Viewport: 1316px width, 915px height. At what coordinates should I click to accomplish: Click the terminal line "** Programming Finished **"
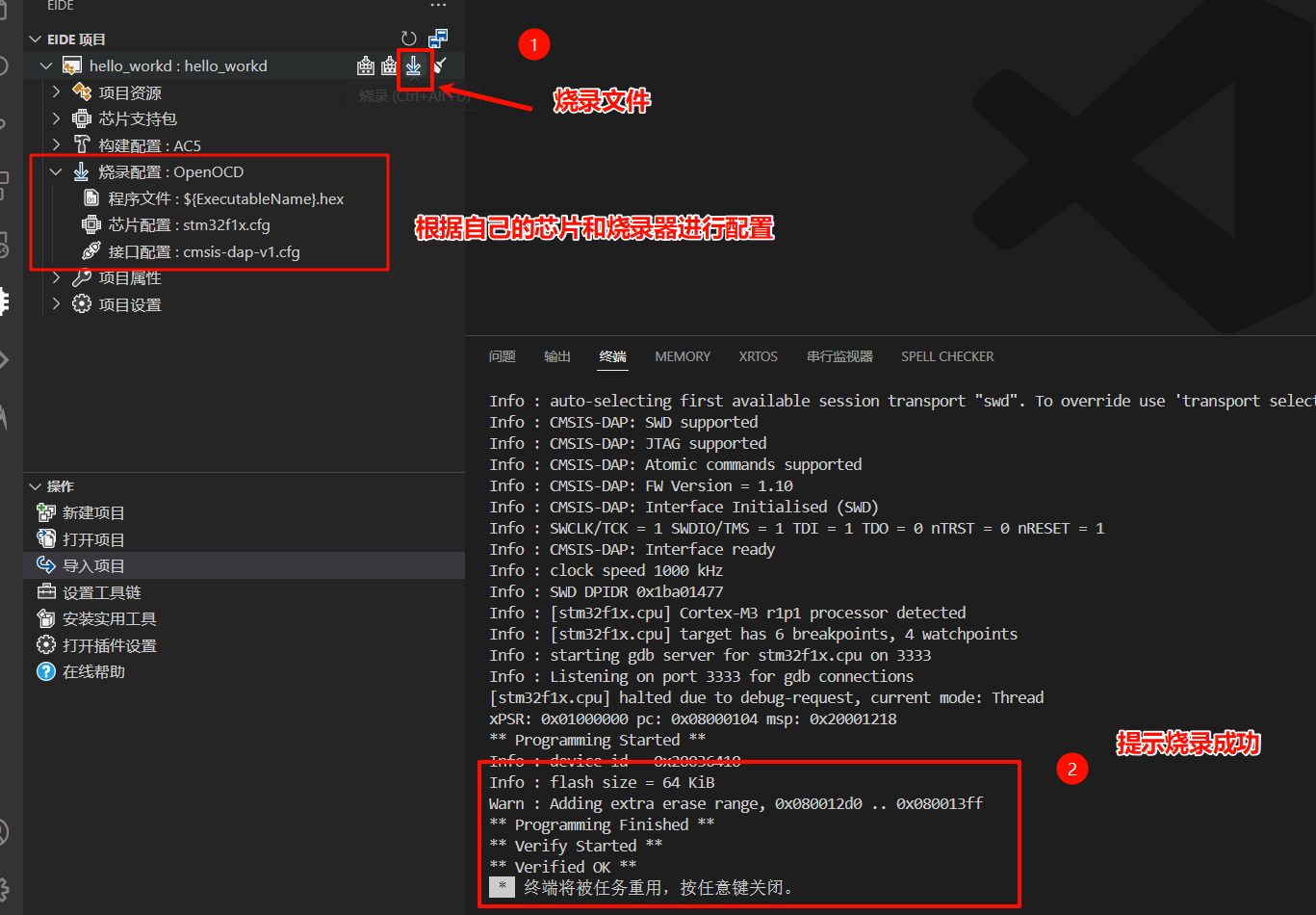pos(602,824)
